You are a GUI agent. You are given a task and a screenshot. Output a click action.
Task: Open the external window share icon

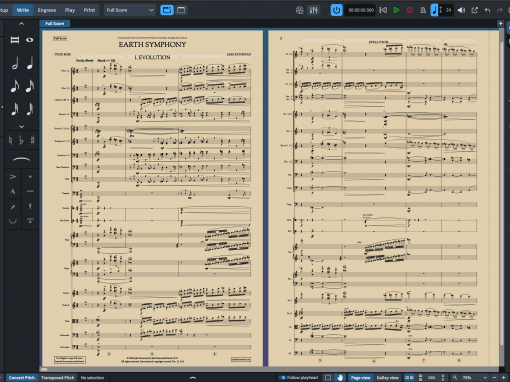pyautogui.click(x=474, y=10)
